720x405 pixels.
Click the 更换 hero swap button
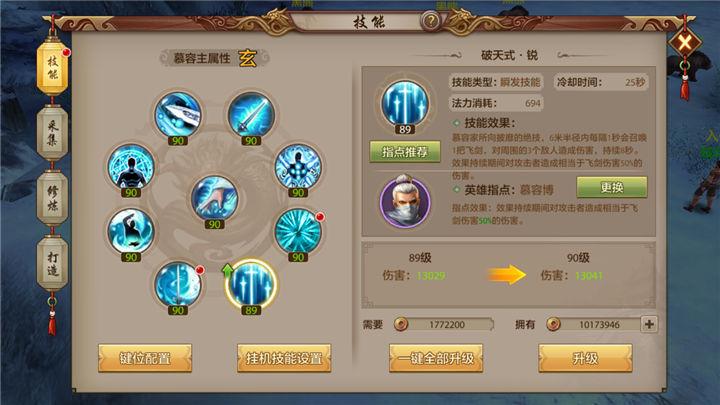tap(612, 187)
